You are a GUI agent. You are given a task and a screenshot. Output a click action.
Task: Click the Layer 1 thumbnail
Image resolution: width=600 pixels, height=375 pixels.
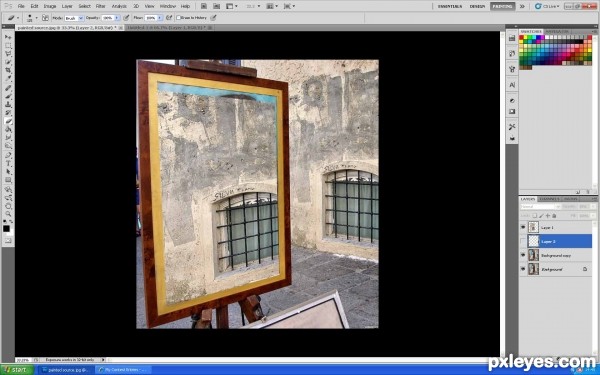(533, 227)
